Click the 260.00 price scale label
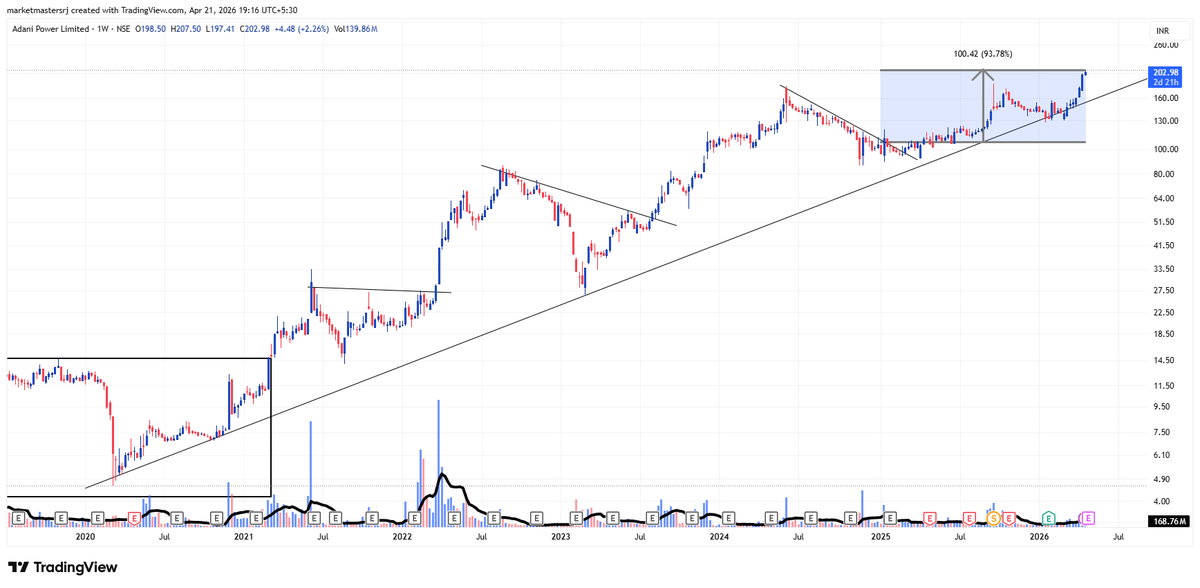The image size is (1200, 588). pos(1166,46)
